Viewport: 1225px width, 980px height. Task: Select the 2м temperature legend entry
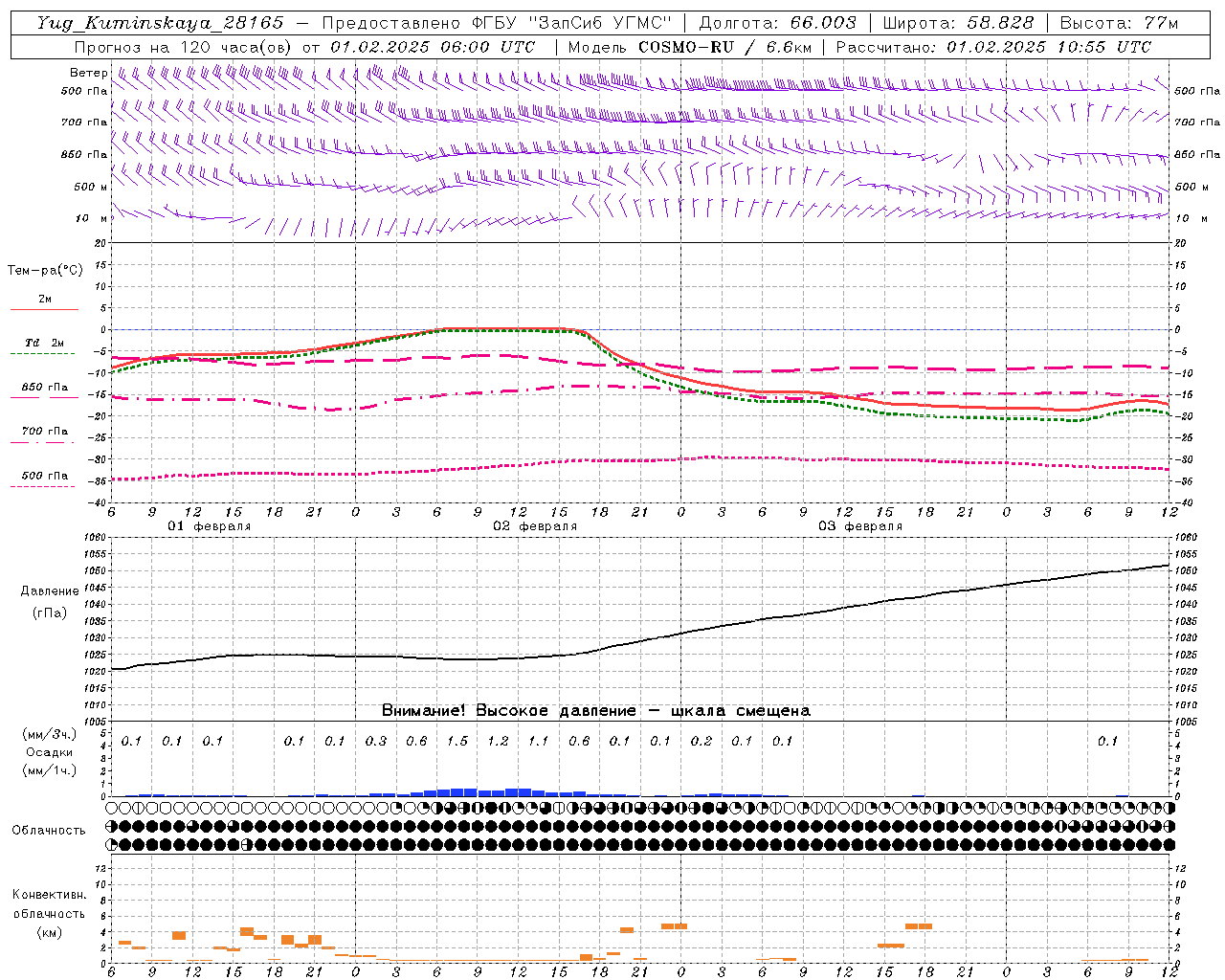tap(44, 300)
